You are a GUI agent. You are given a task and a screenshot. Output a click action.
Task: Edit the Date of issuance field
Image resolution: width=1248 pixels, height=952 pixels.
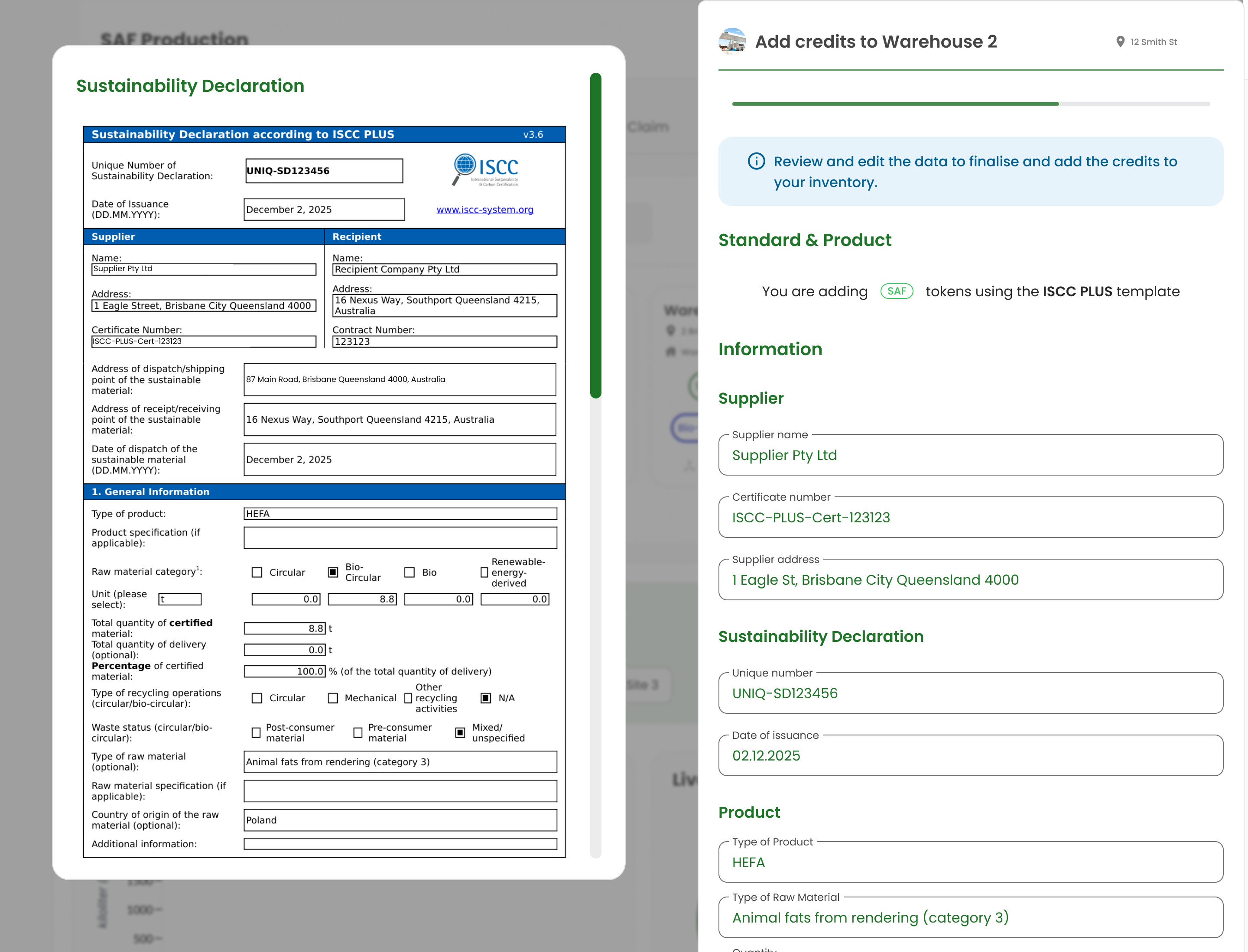tap(970, 755)
